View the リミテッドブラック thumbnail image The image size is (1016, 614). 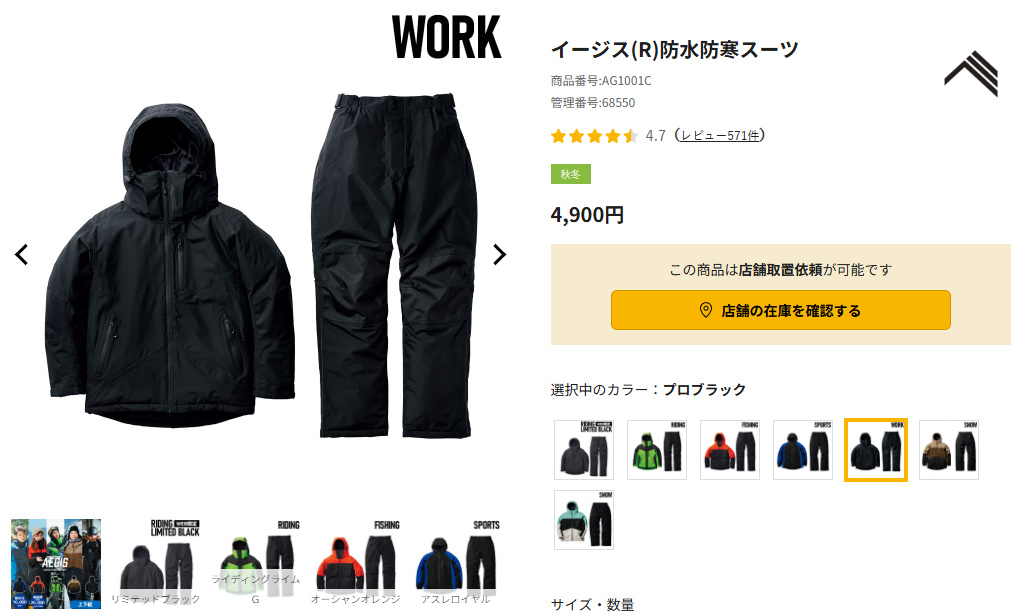point(156,563)
